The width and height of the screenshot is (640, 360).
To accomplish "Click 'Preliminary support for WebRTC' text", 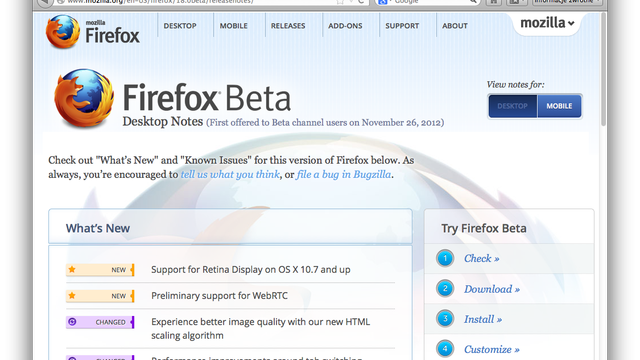I will pyautogui.click(x=219, y=296).
